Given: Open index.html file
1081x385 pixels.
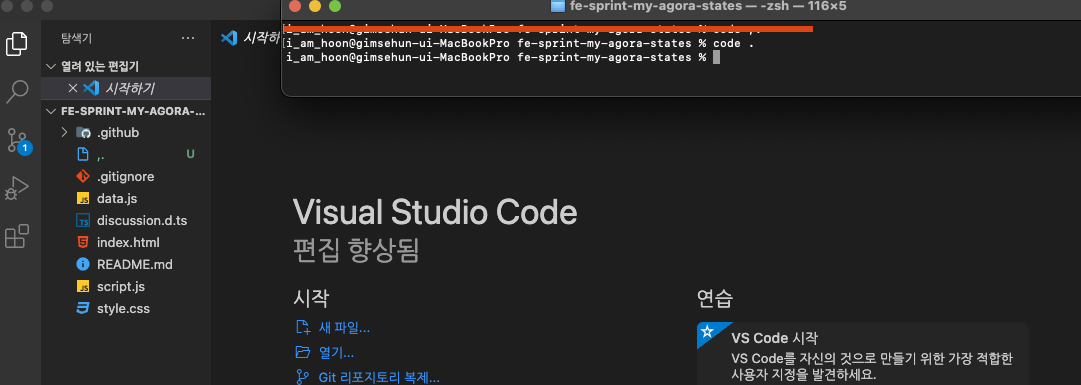Looking at the screenshot, I should tap(126, 243).
